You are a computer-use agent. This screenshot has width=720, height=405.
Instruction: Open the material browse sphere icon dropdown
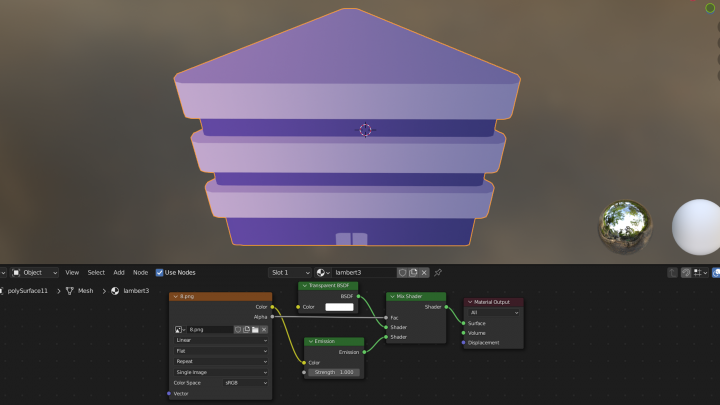[323, 273]
